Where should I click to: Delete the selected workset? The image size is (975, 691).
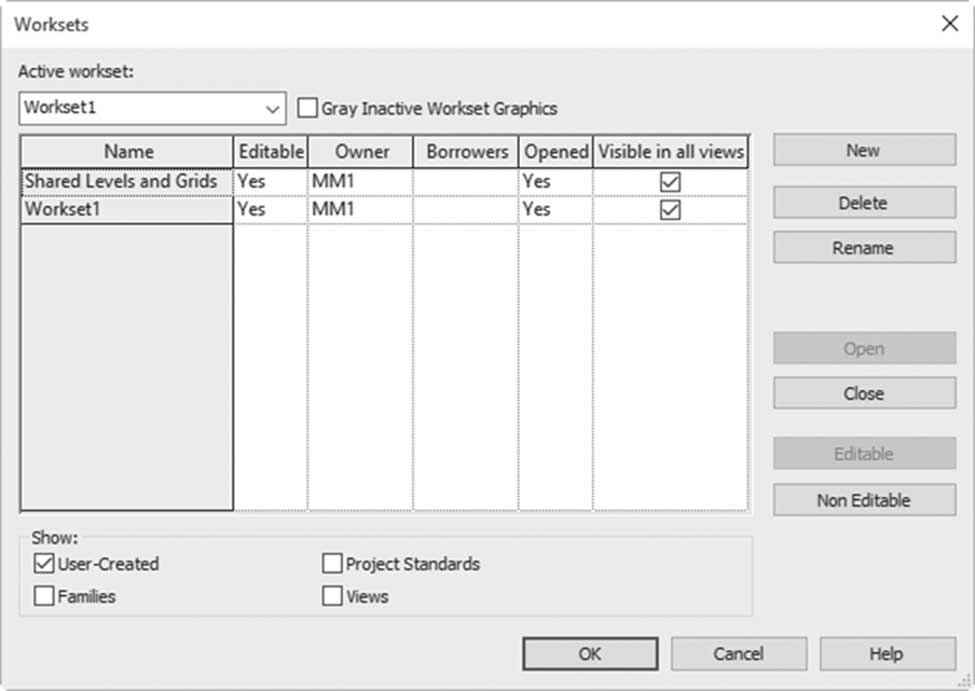point(864,202)
